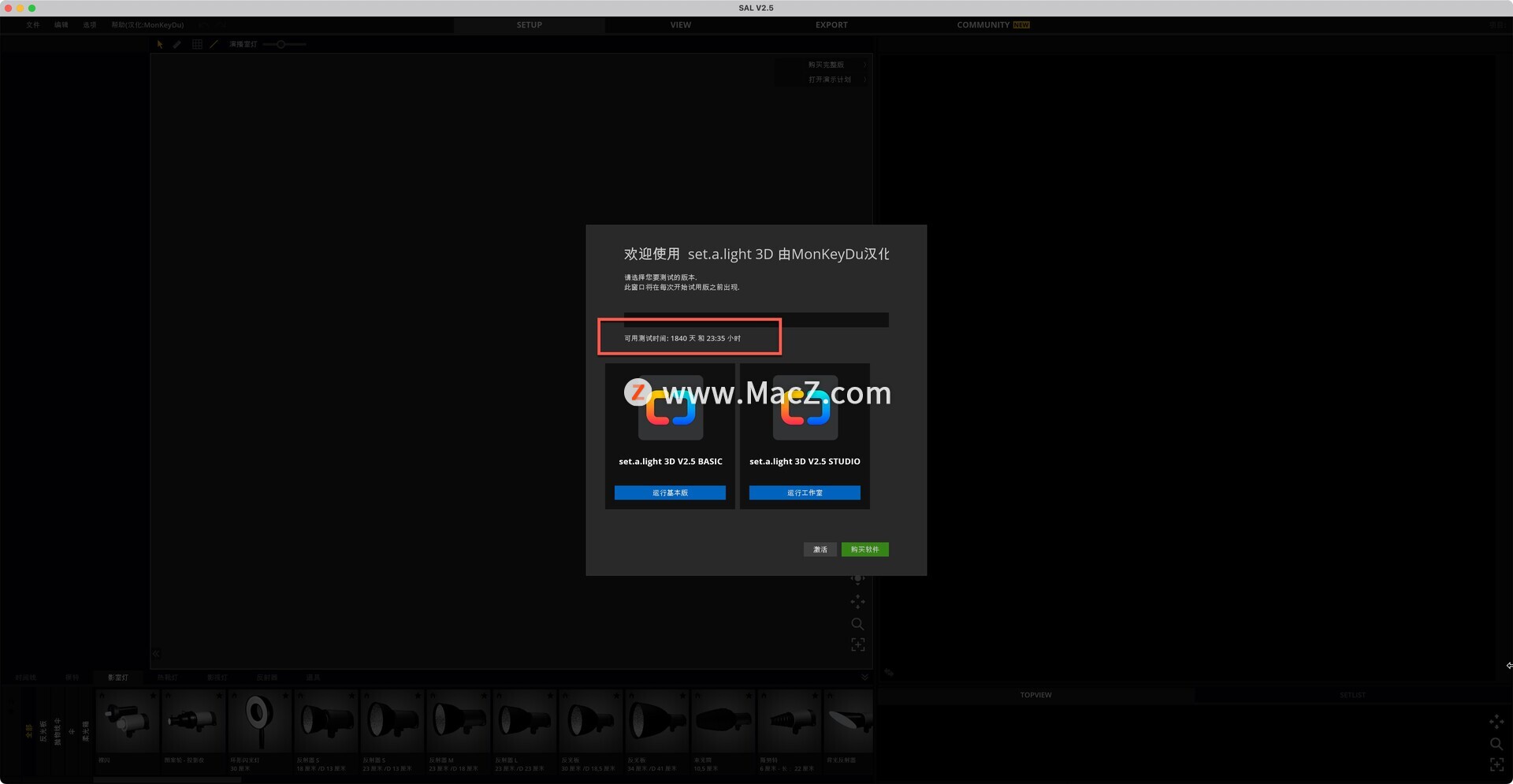Open the 影室灯 library tab
The width and height of the screenshot is (1513, 784).
(117, 678)
